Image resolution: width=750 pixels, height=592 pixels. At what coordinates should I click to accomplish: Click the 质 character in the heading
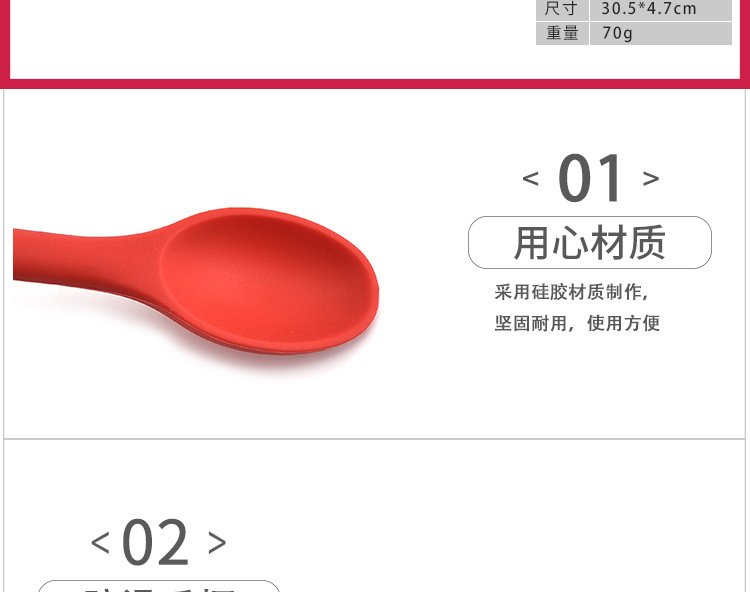(647, 242)
